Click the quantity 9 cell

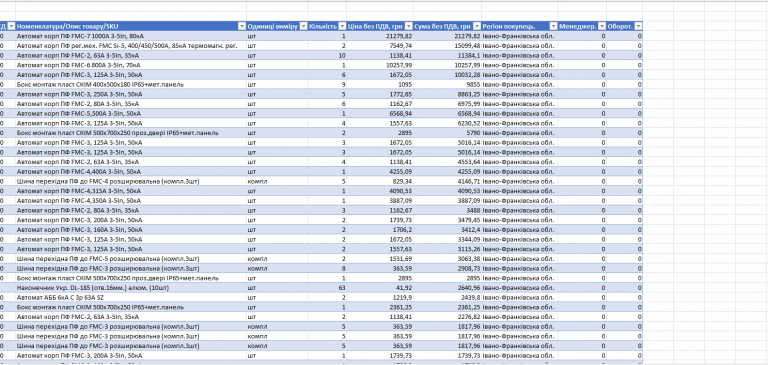click(327, 85)
